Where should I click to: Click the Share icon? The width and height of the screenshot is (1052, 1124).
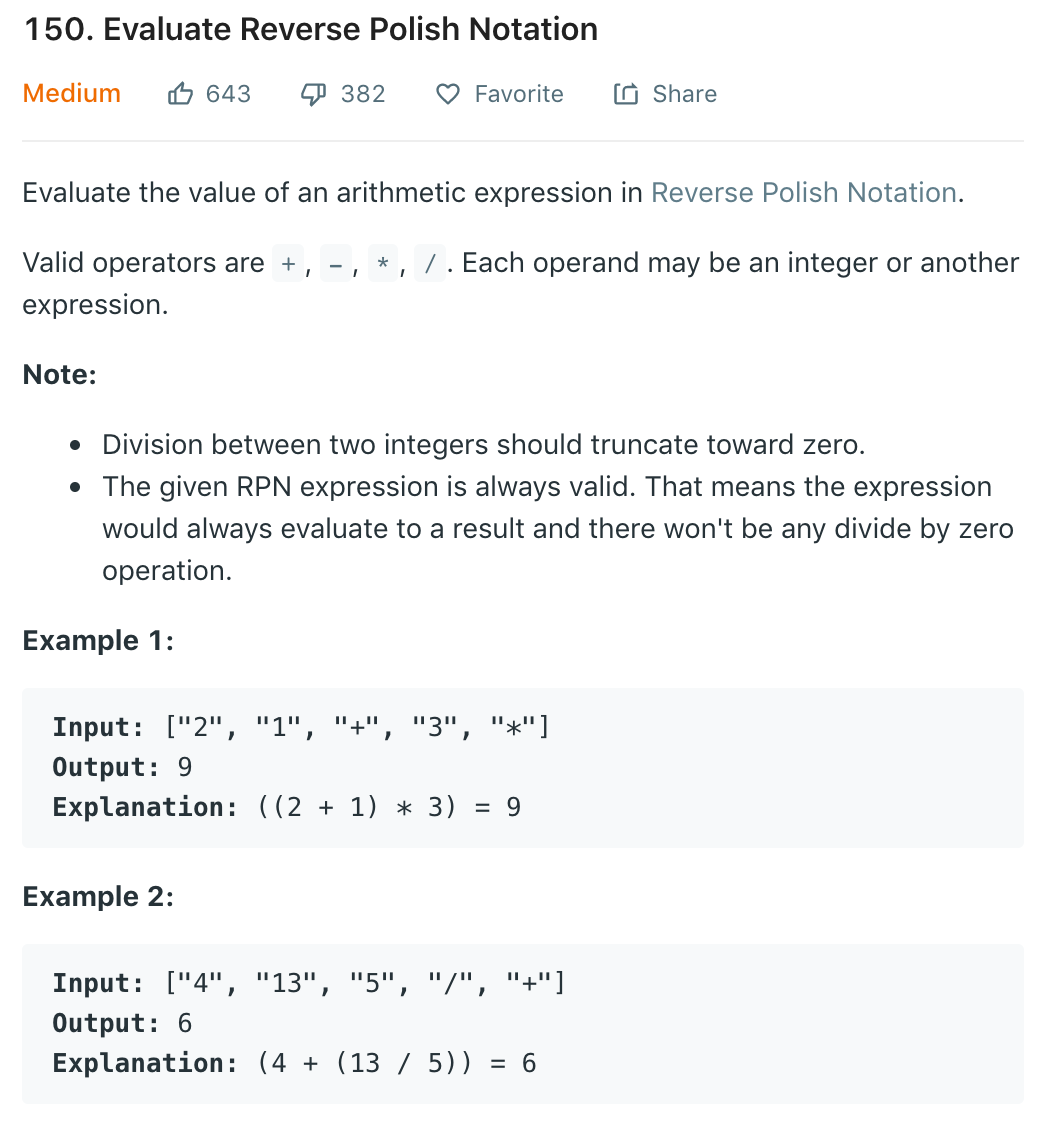624,93
